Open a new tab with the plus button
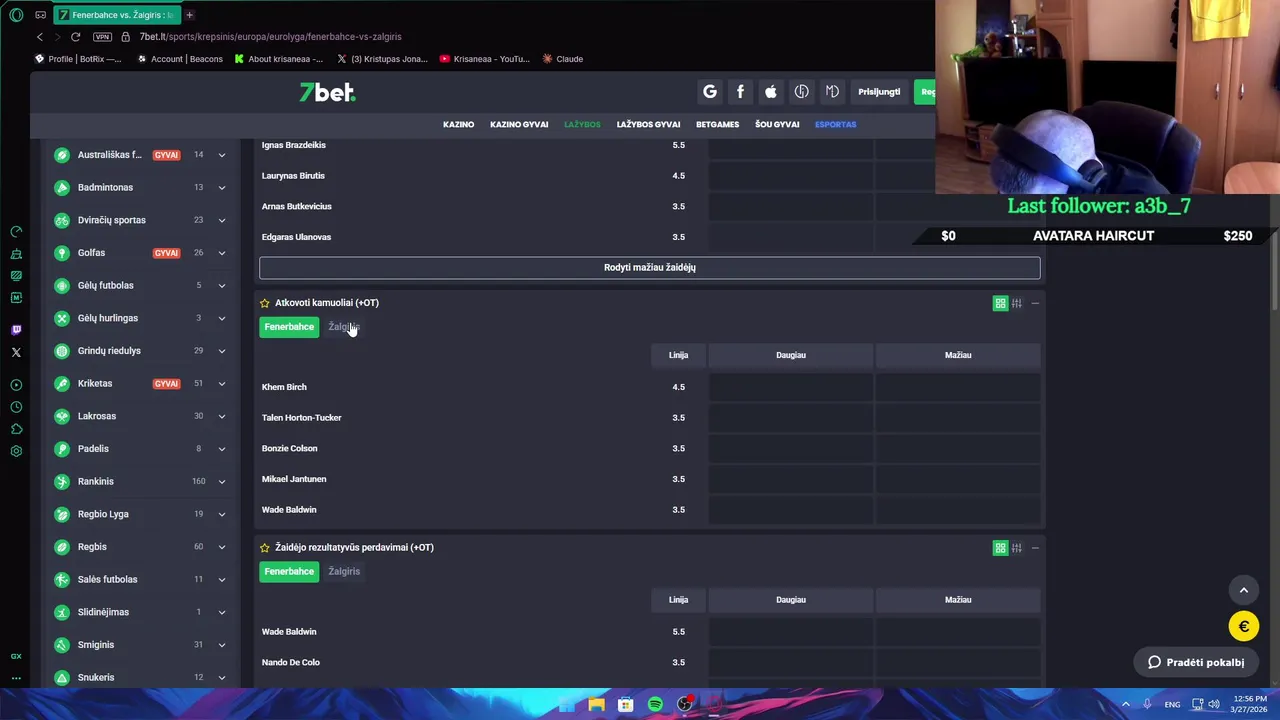The height and width of the screenshot is (720, 1280). coord(189,15)
